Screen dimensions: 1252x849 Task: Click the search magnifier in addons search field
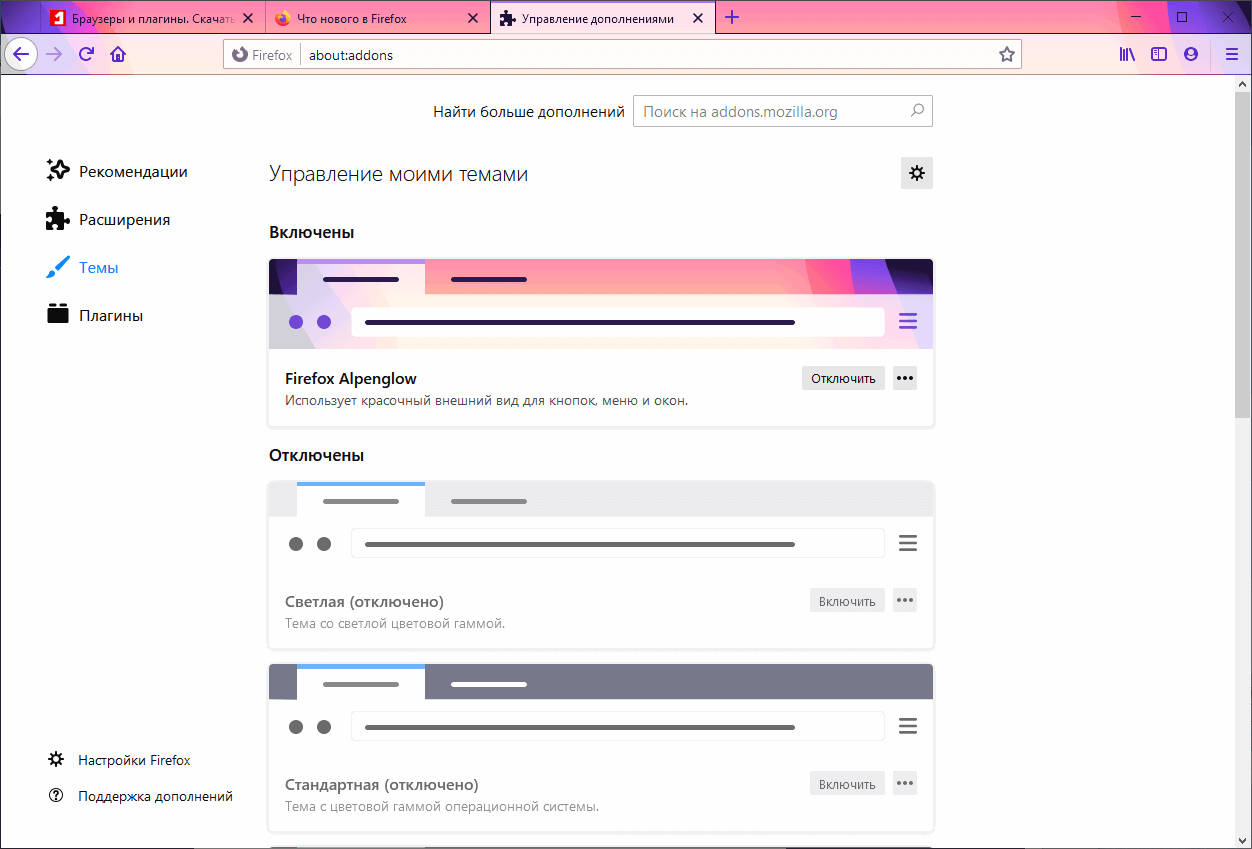(x=917, y=111)
